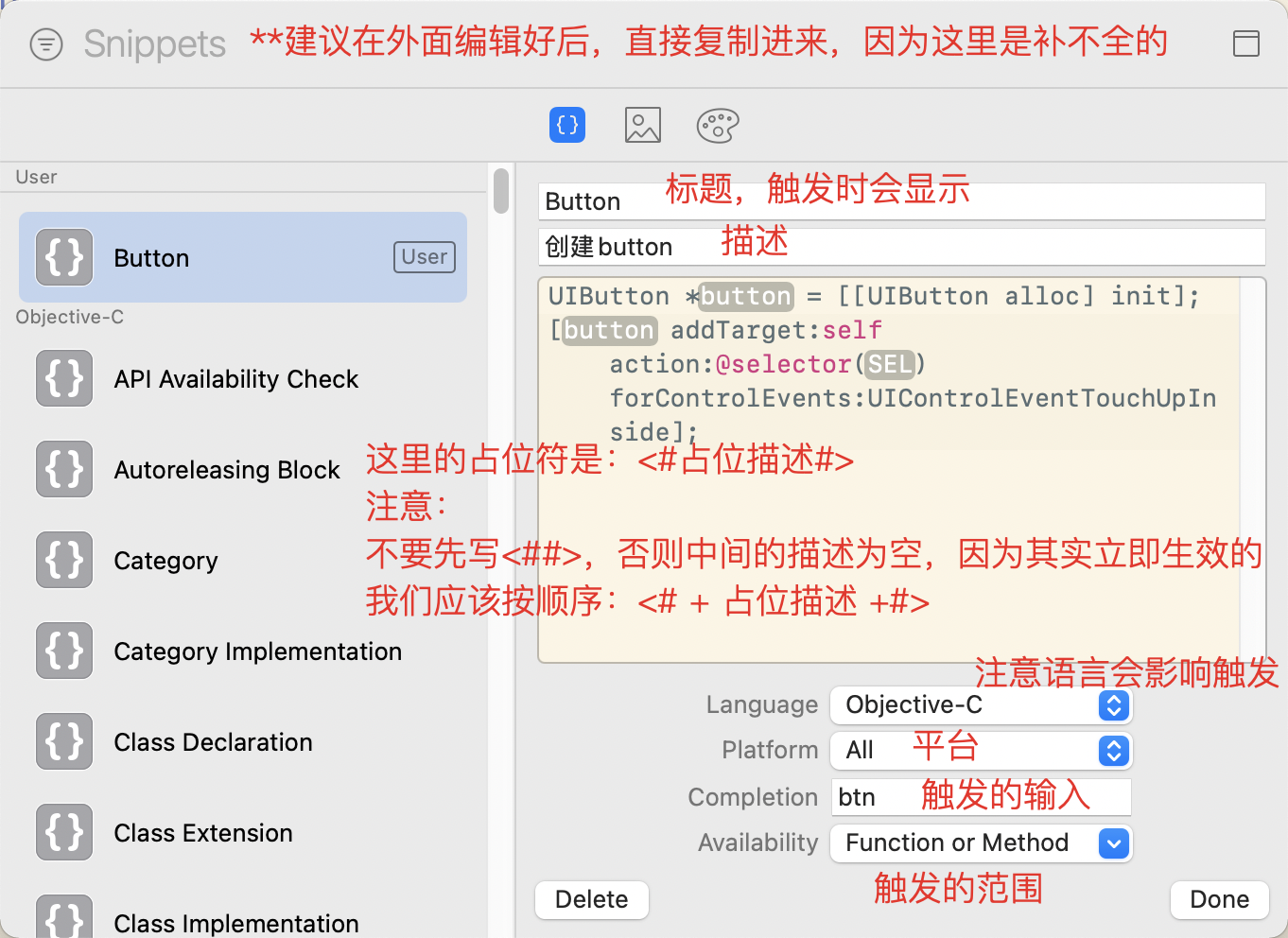Click the second button placeholder before addTarget
The image size is (1288, 938).
pos(610,330)
